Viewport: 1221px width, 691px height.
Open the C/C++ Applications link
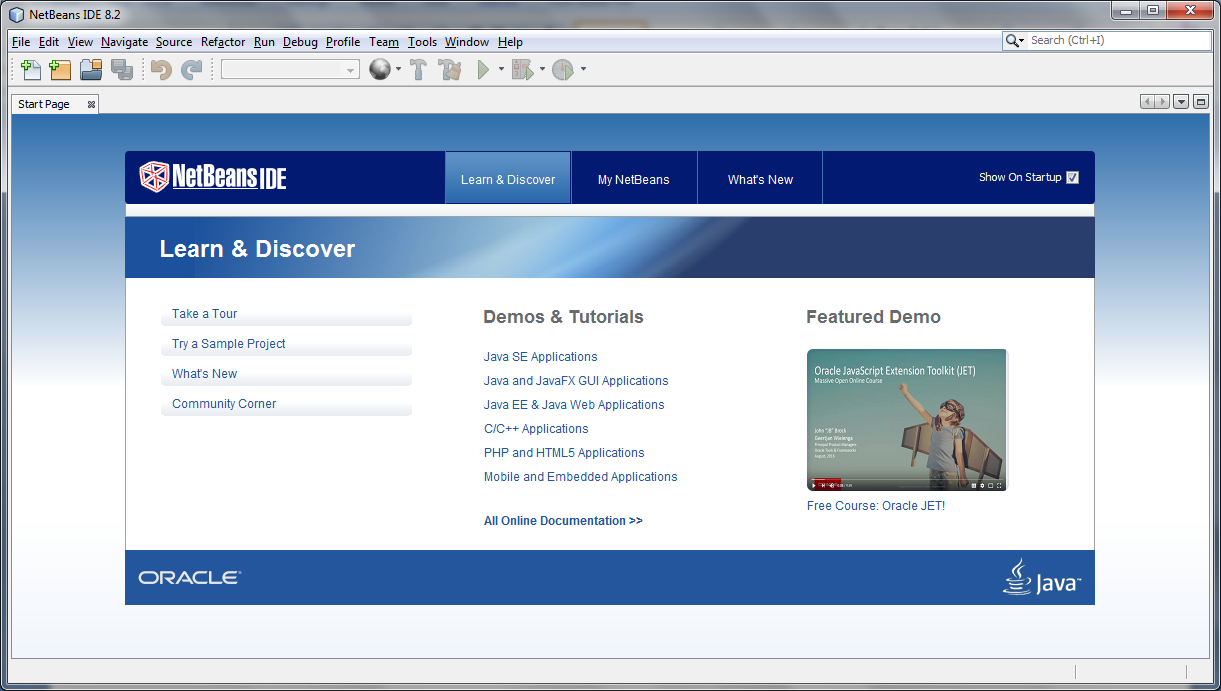pos(536,429)
